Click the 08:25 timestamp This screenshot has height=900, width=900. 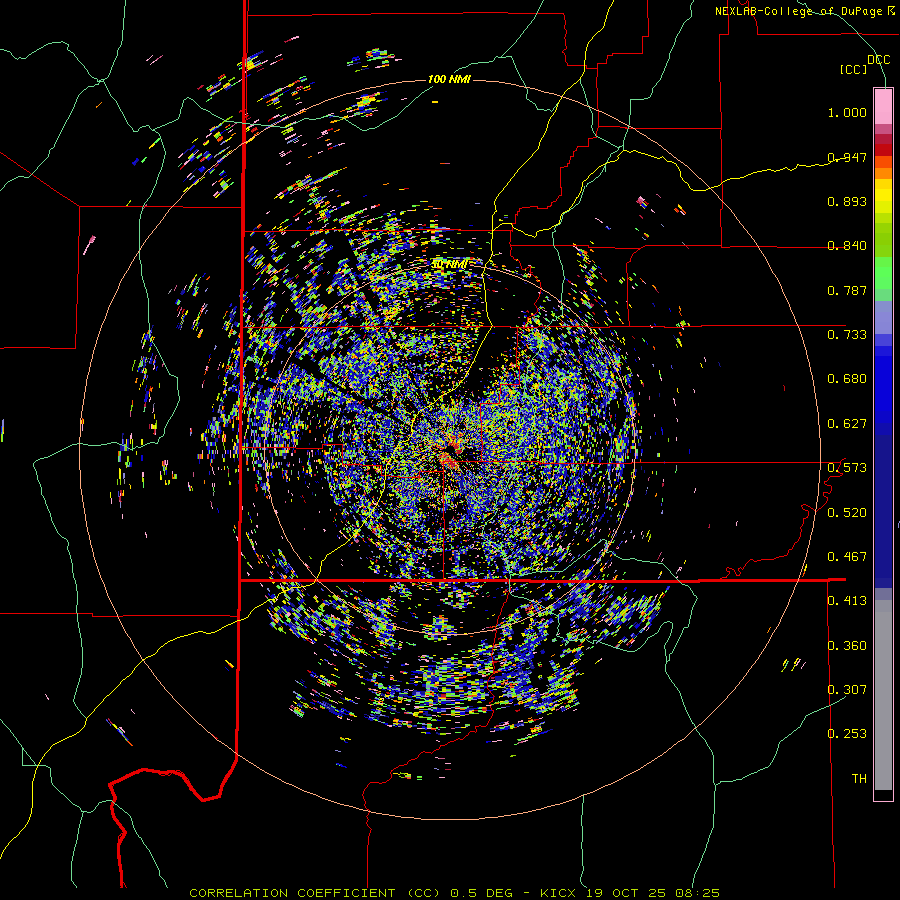click(x=698, y=893)
